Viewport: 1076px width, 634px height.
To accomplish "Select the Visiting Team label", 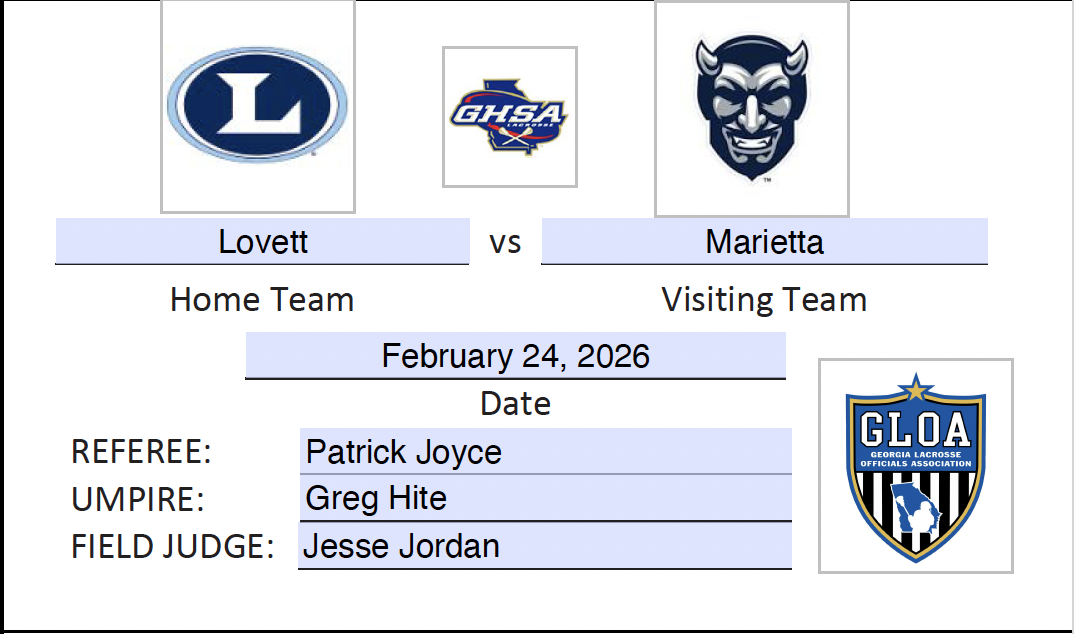I will [764, 300].
